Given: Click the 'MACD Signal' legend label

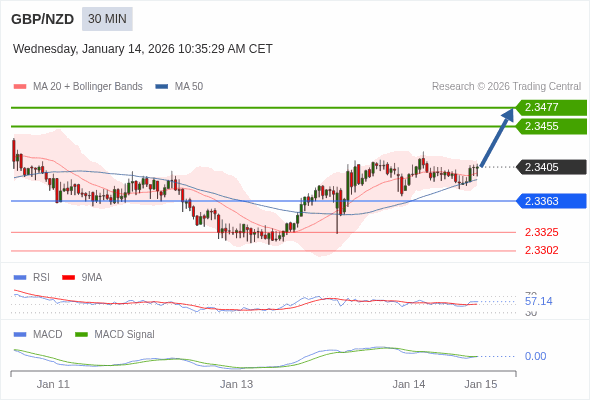Looking at the screenshot, I should point(125,335).
